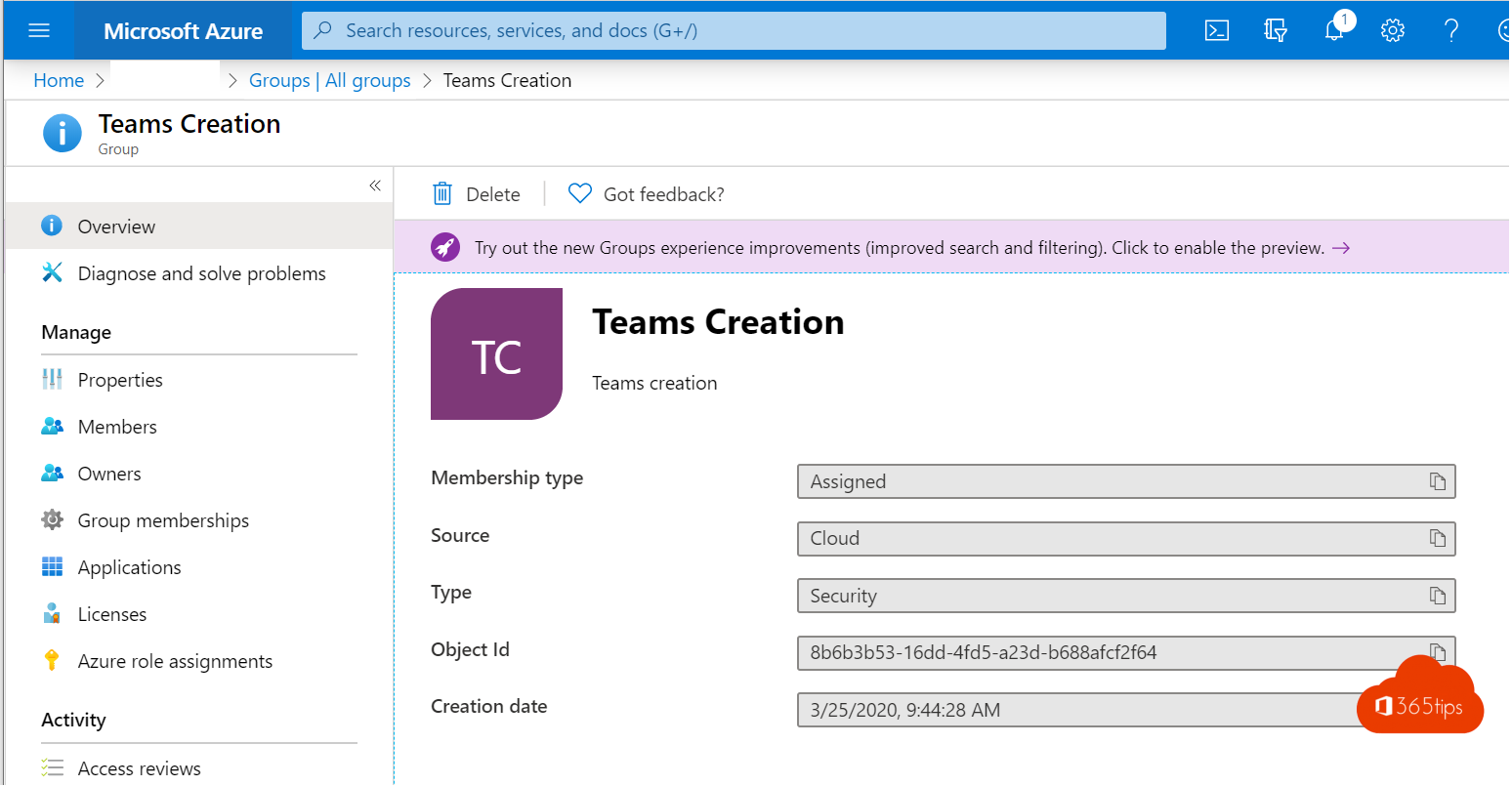This screenshot has width=1512, height=786.
Task: Select Diagnose and solve problems
Action: pyautogui.click(x=201, y=273)
